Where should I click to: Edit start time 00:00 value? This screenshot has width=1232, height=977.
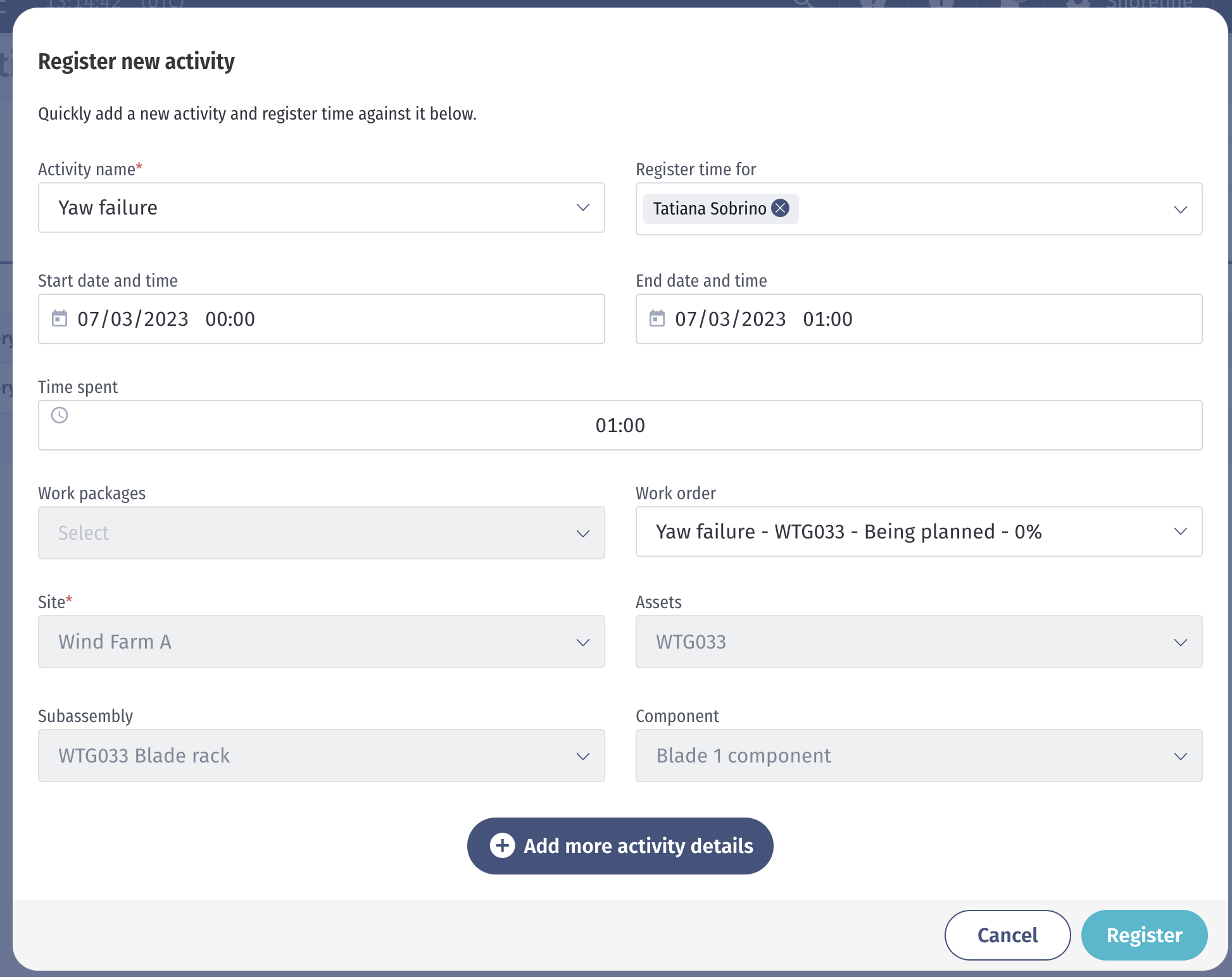[x=230, y=319]
